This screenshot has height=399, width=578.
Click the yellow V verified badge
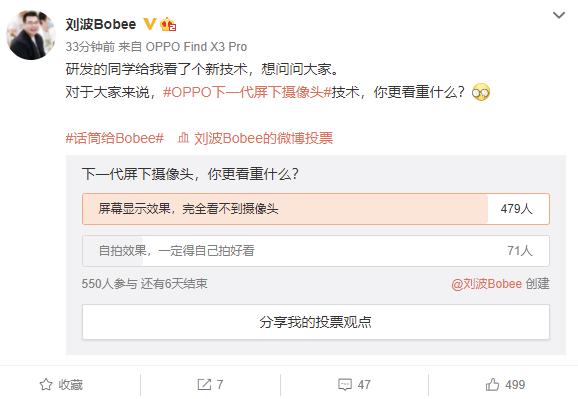coord(149,24)
